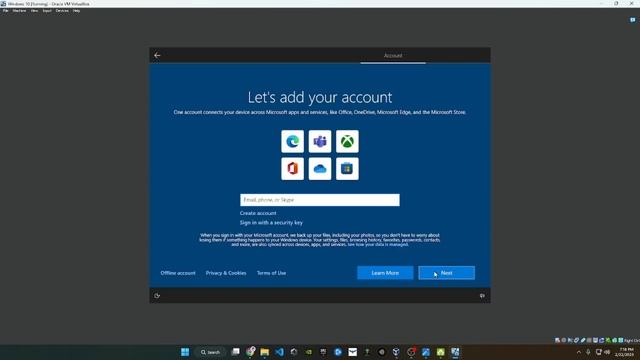
Task: Click the VirtualBox USB status icon
Action: pyautogui.click(x=583, y=340)
